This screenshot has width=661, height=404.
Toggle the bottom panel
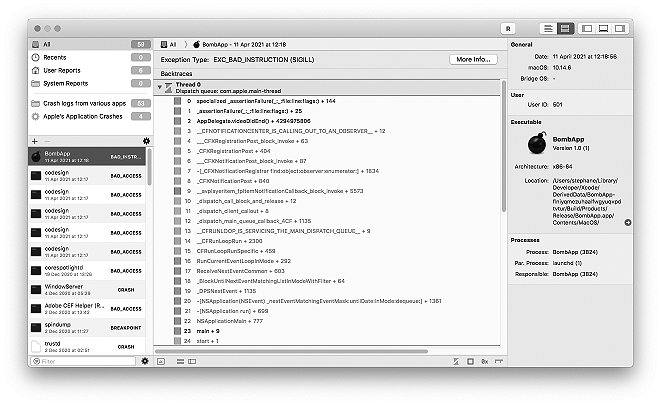(603, 29)
